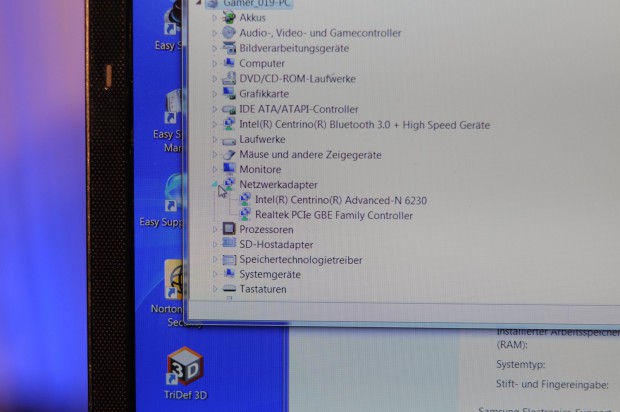Collapse the Netzwerkadapter node arrow

click(215, 184)
